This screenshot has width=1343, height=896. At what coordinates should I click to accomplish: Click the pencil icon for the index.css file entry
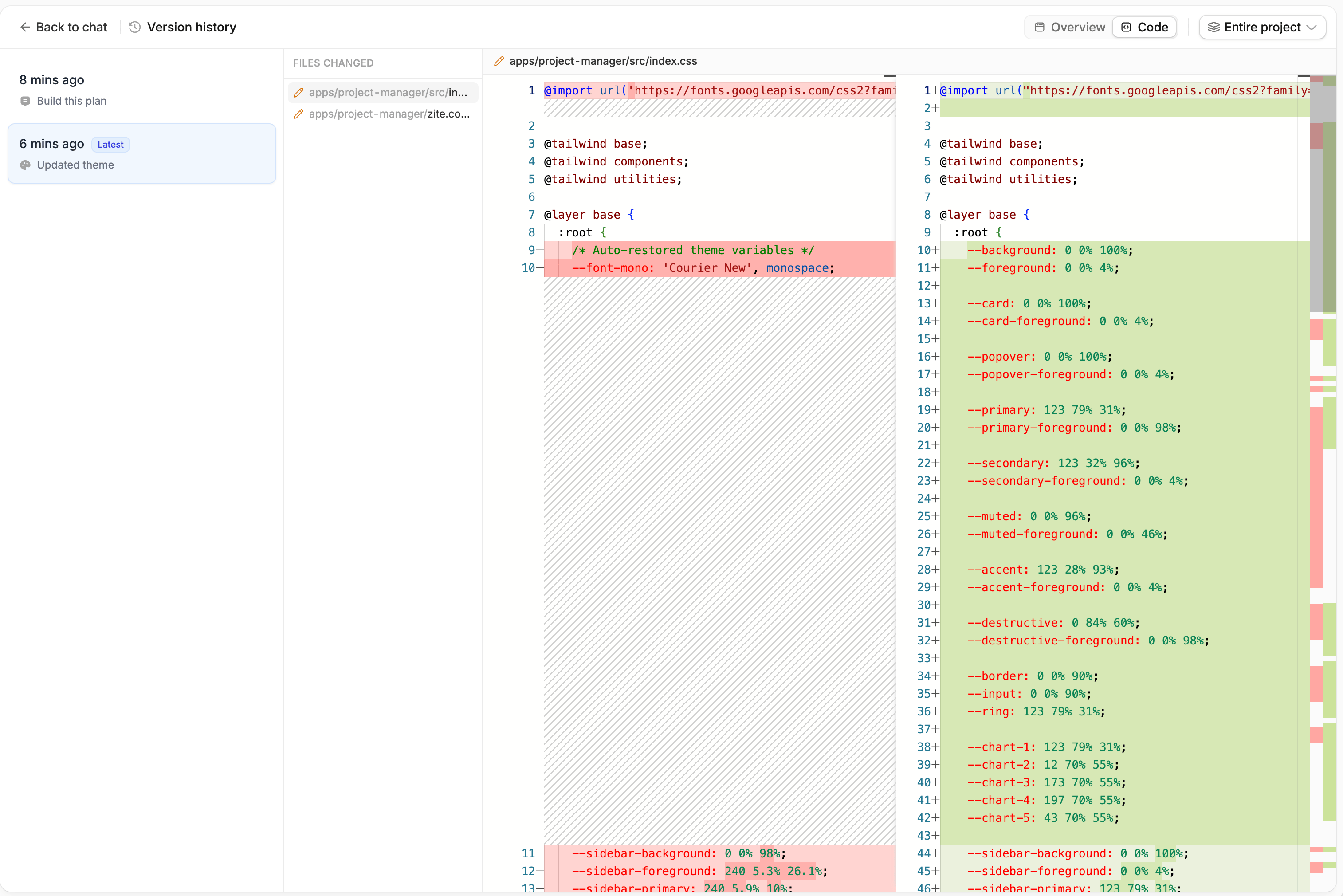point(298,93)
